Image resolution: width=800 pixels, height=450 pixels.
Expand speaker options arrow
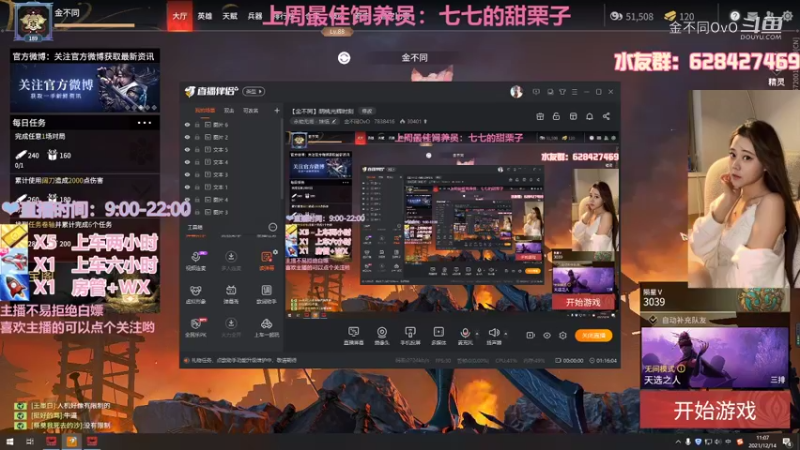click(x=506, y=334)
